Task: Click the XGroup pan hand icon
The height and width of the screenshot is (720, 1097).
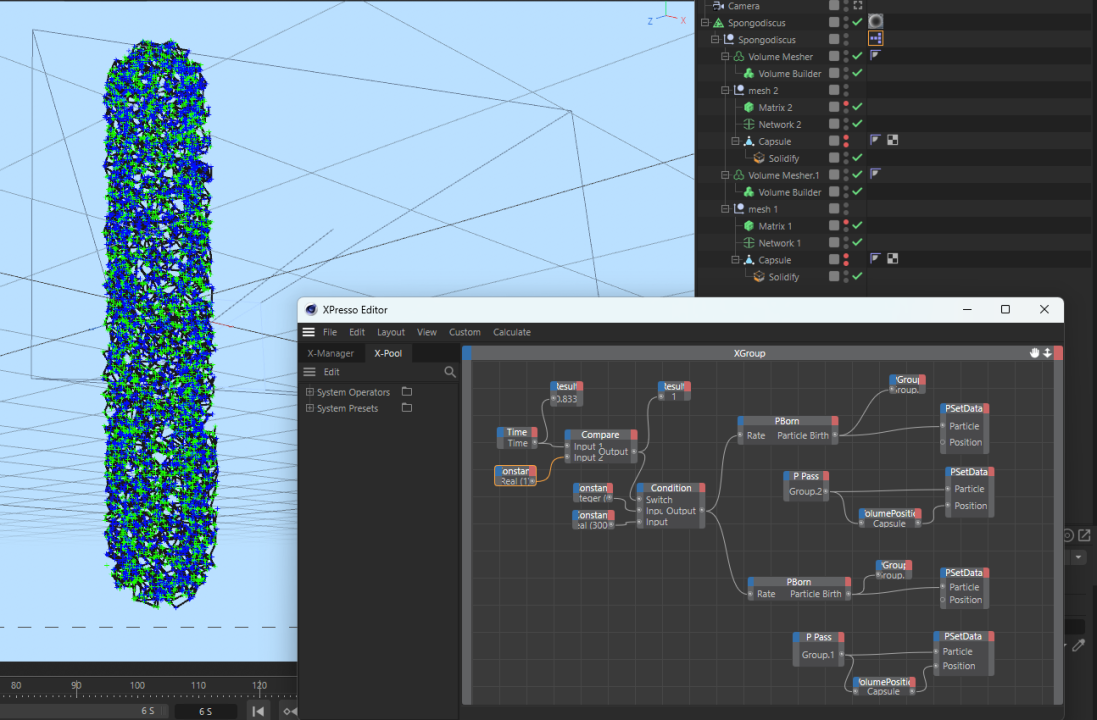Action: click(1035, 353)
